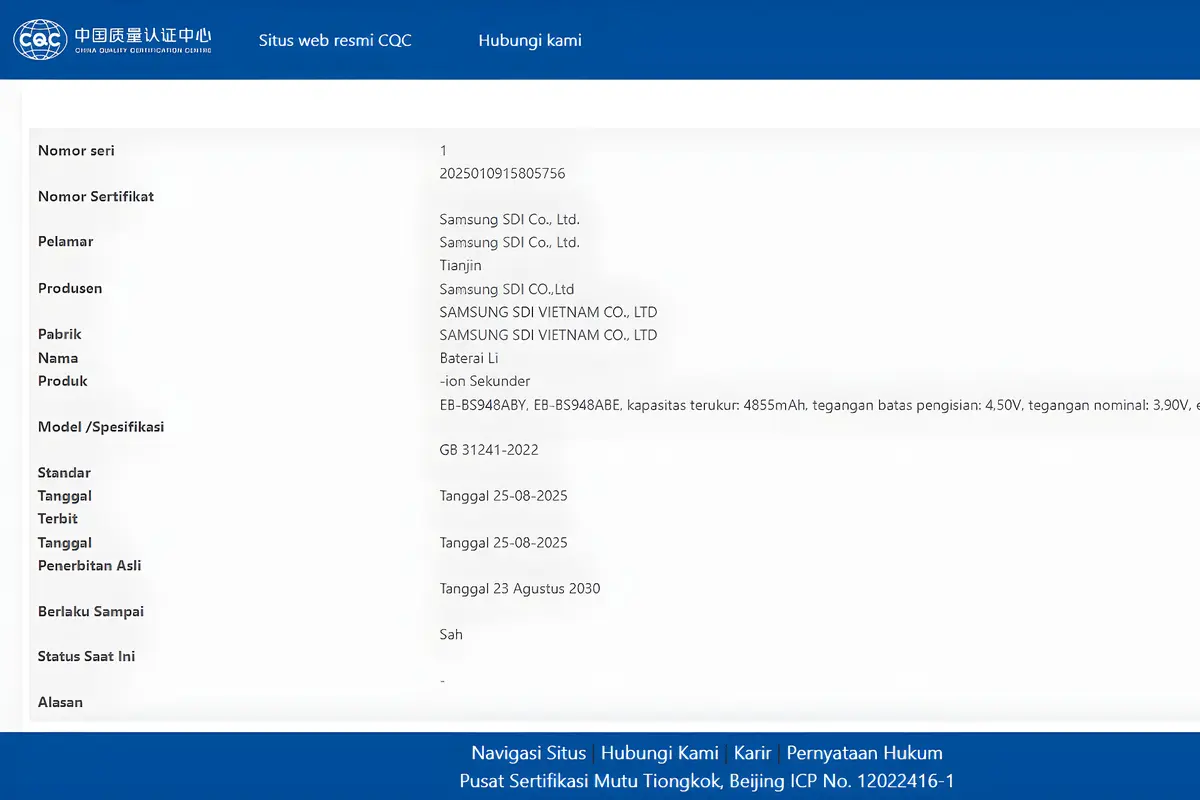This screenshot has width=1200, height=800.
Task: Click the Penerbitan Asli label
Action: [x=90, y=565]
